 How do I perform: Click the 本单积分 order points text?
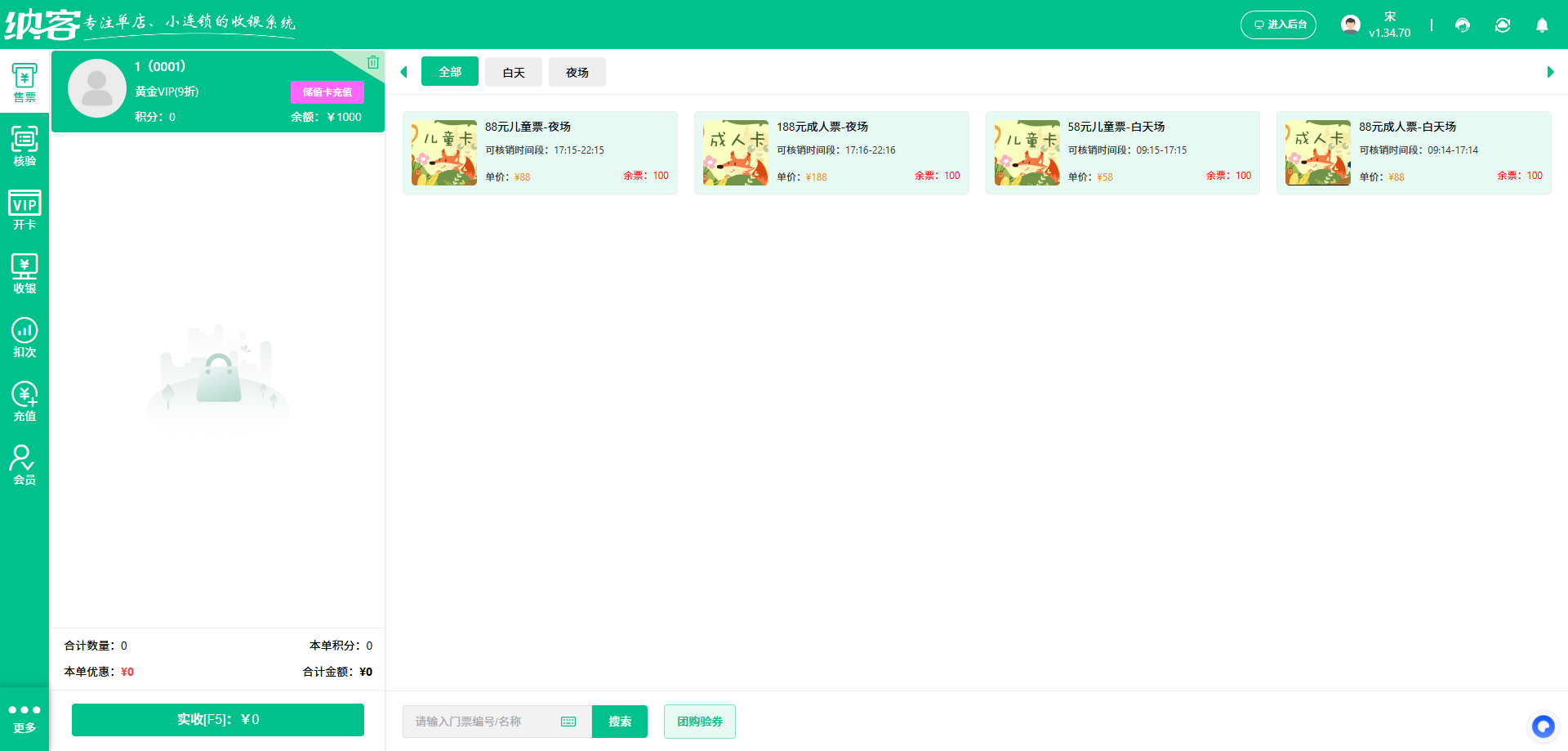pos(341,646)
